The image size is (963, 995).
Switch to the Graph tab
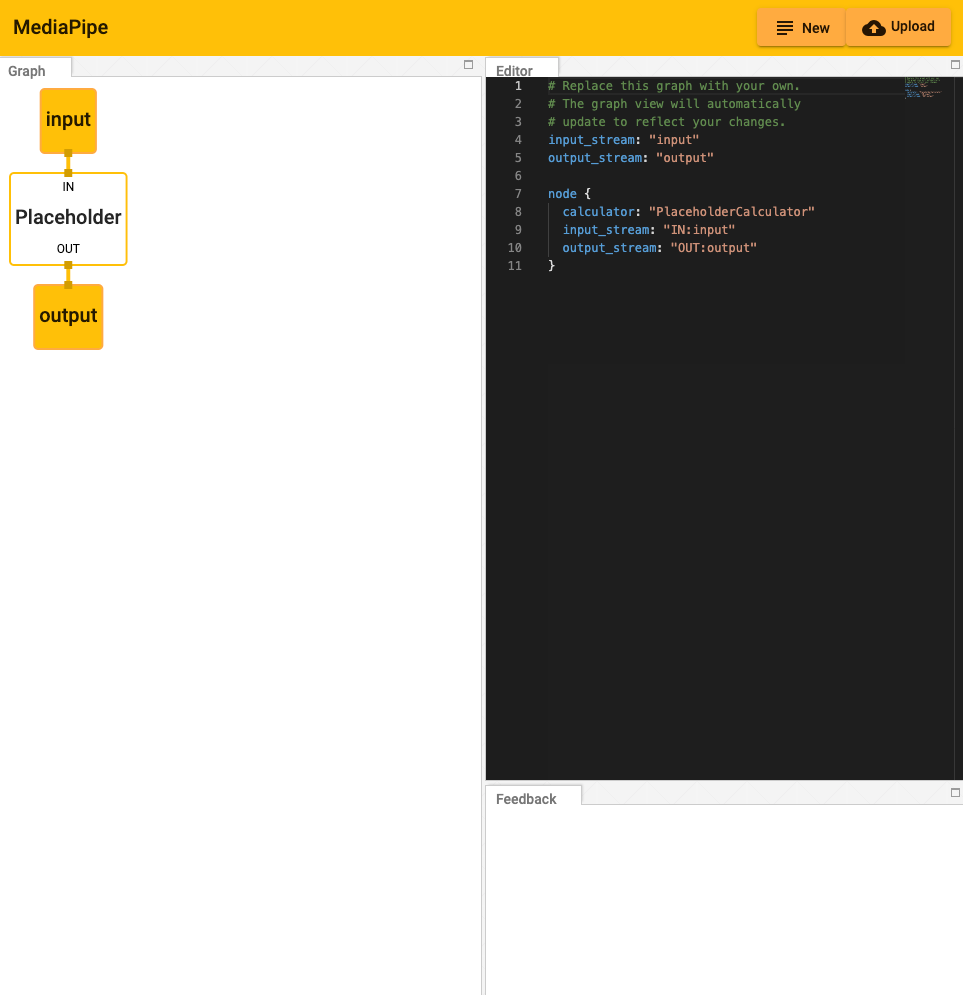pos(27,71)
